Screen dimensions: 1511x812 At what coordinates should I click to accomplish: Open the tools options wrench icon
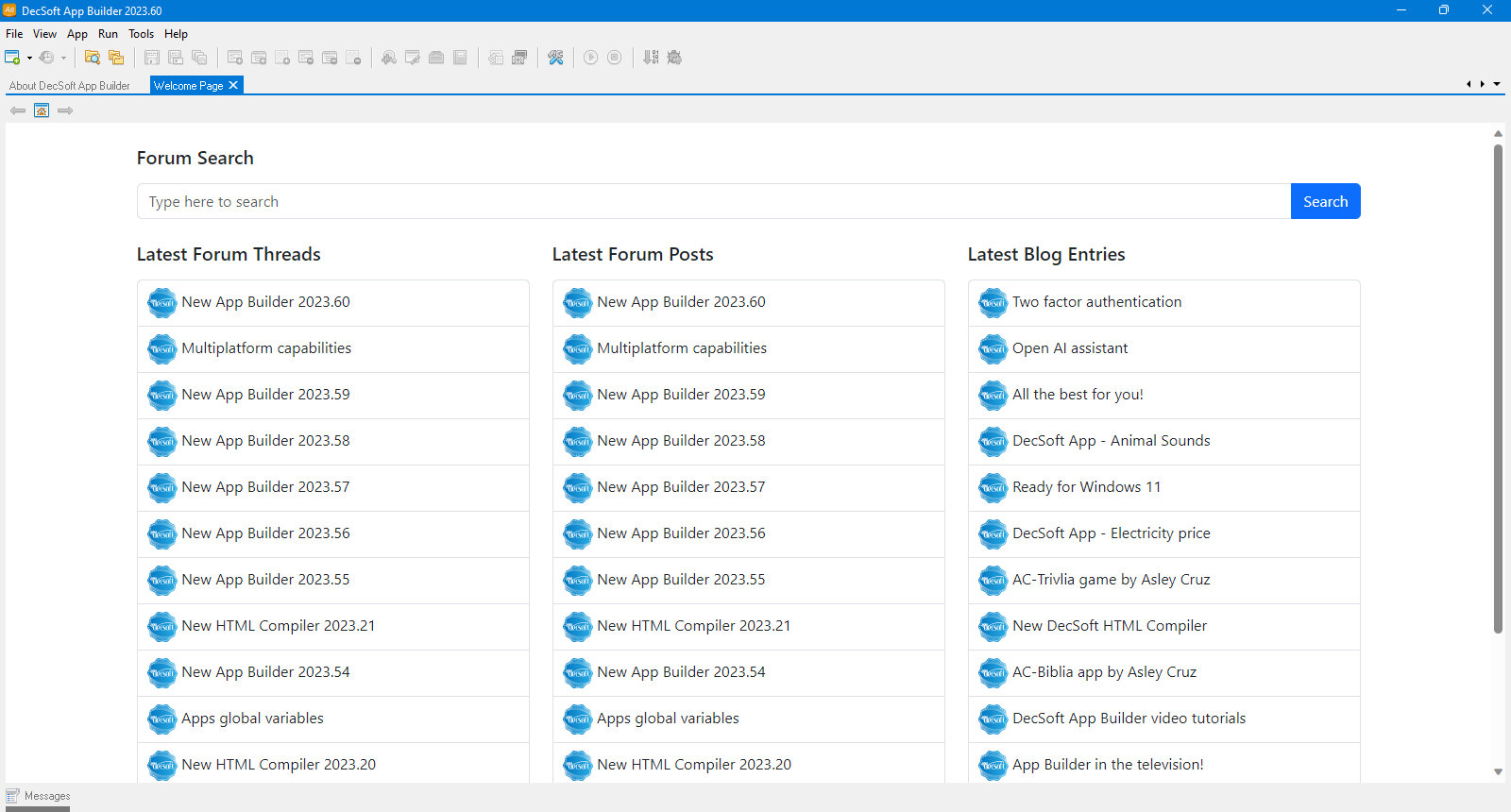click(x=555, y=58)
